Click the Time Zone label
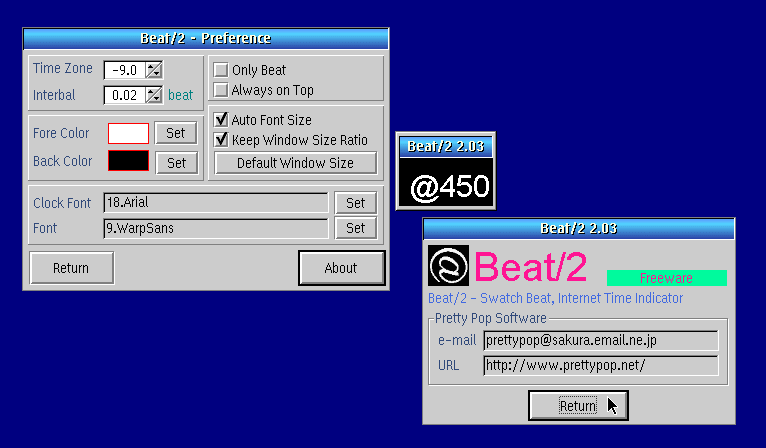Viewport: 766px width, 448px height. [63, 68]
